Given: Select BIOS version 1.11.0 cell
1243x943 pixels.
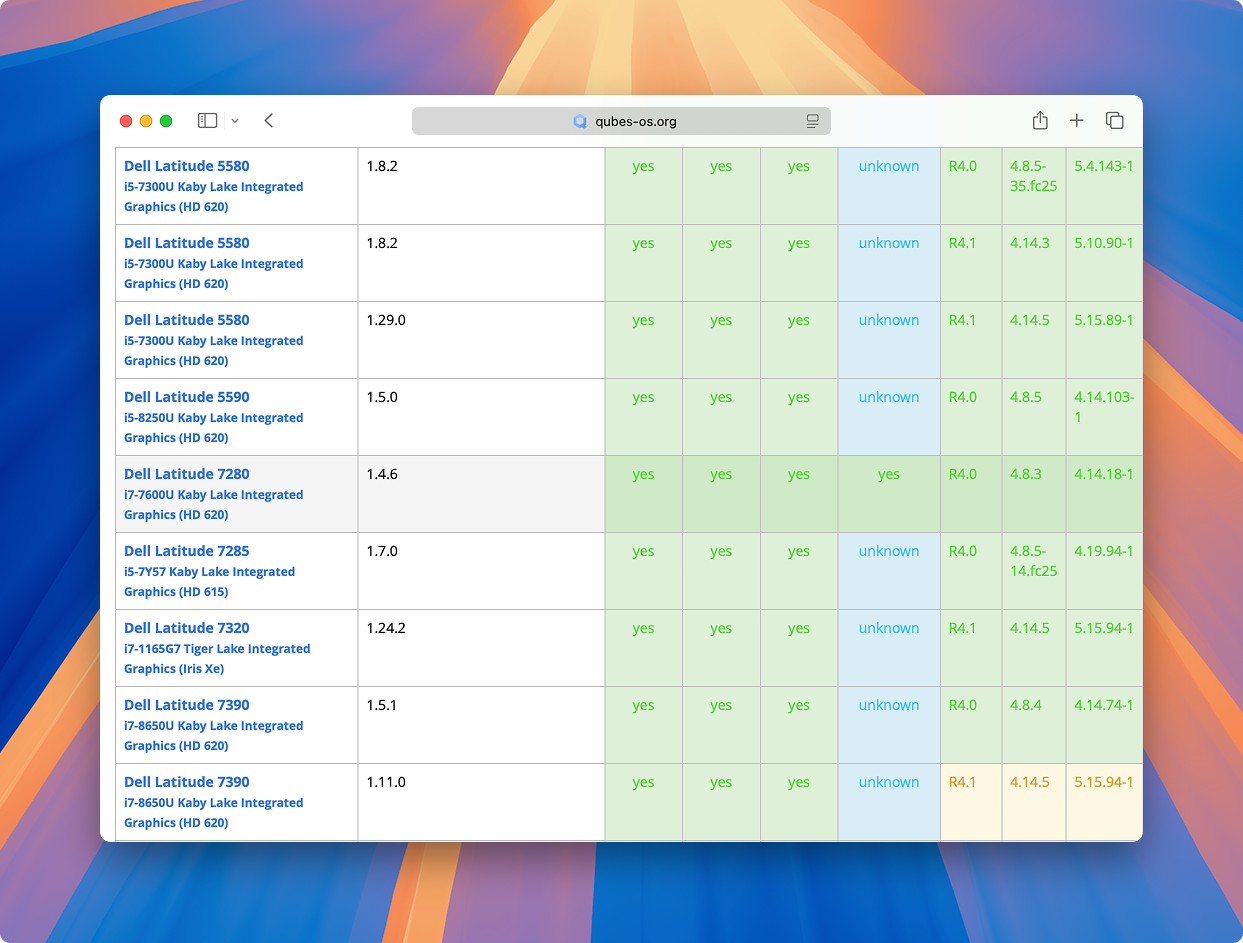Looking at the screenshot, I should pyautogui.click(x=481, y=802).
